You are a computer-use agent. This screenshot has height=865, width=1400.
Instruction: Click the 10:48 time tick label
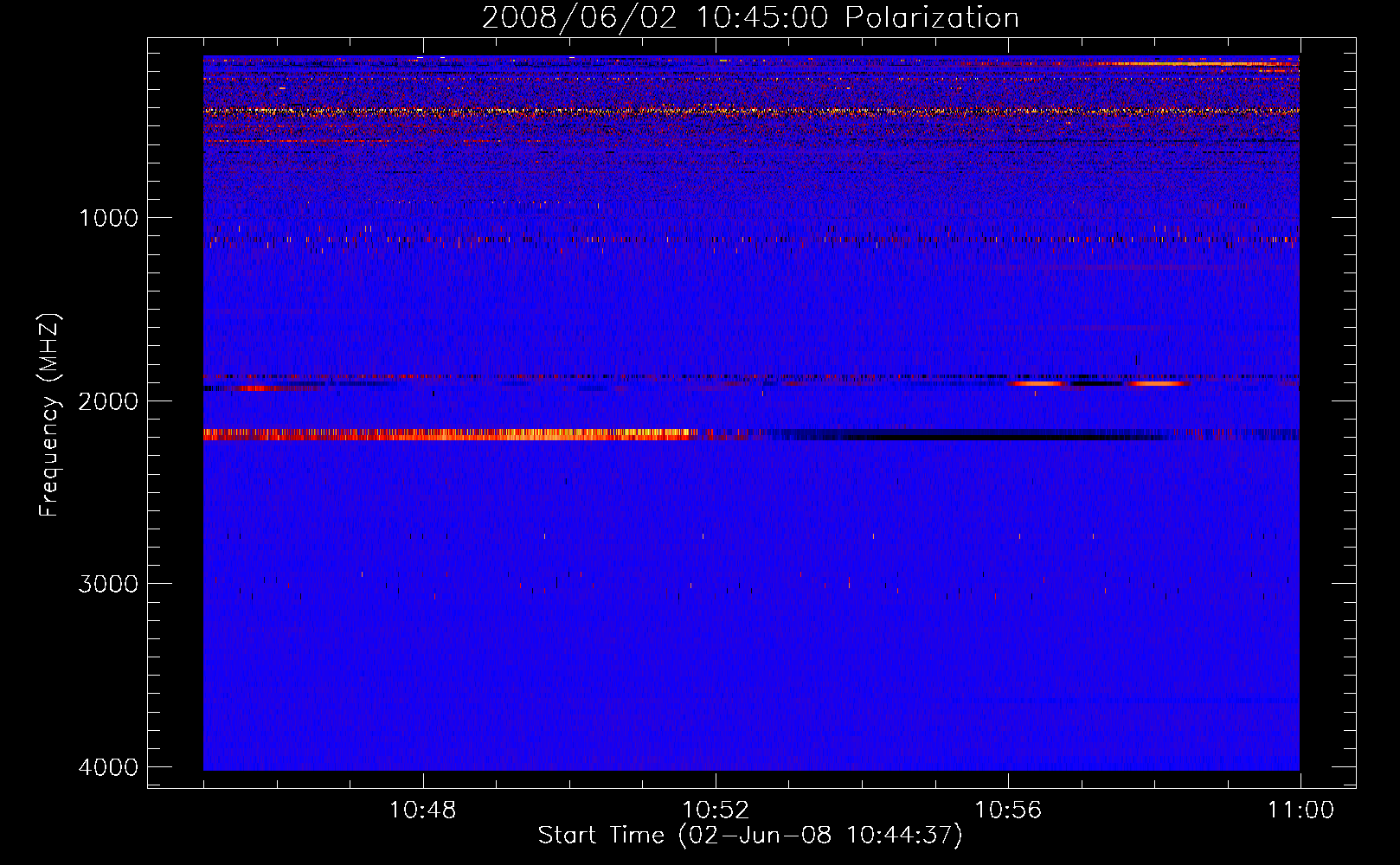pos(422,810)
